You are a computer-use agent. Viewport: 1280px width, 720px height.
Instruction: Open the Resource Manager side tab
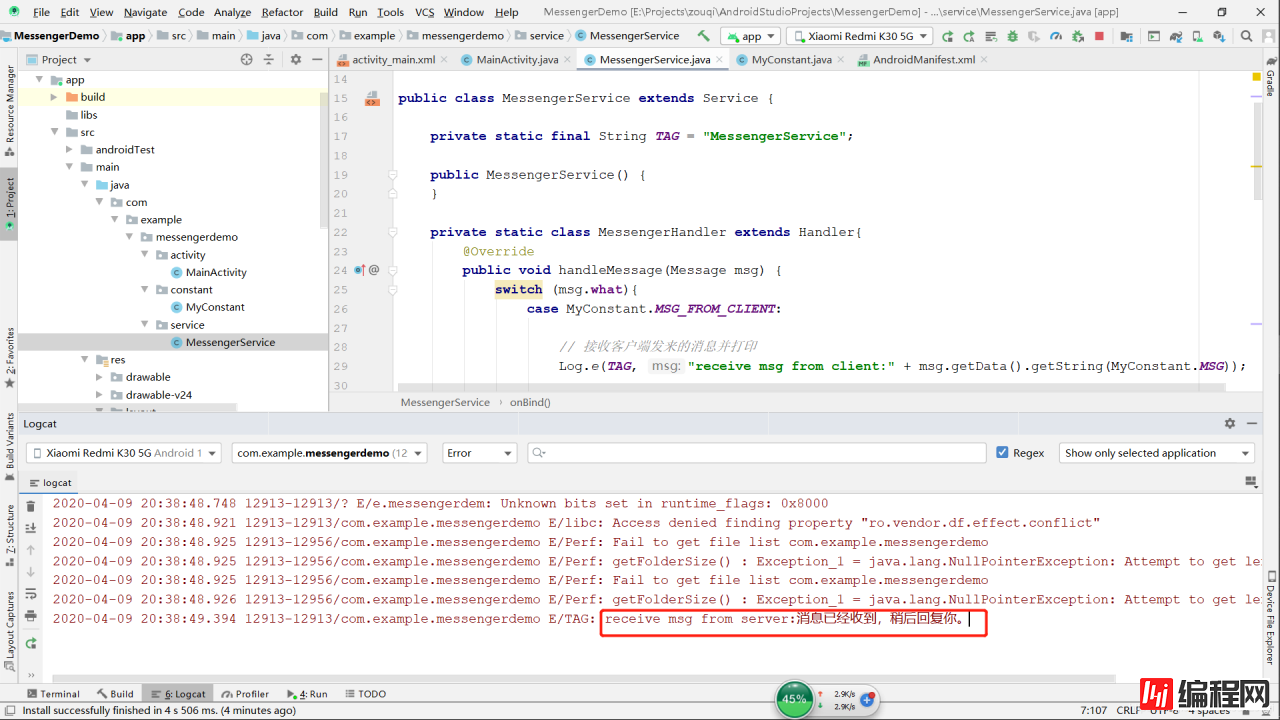pyautogui.click(x=10, y=110)
